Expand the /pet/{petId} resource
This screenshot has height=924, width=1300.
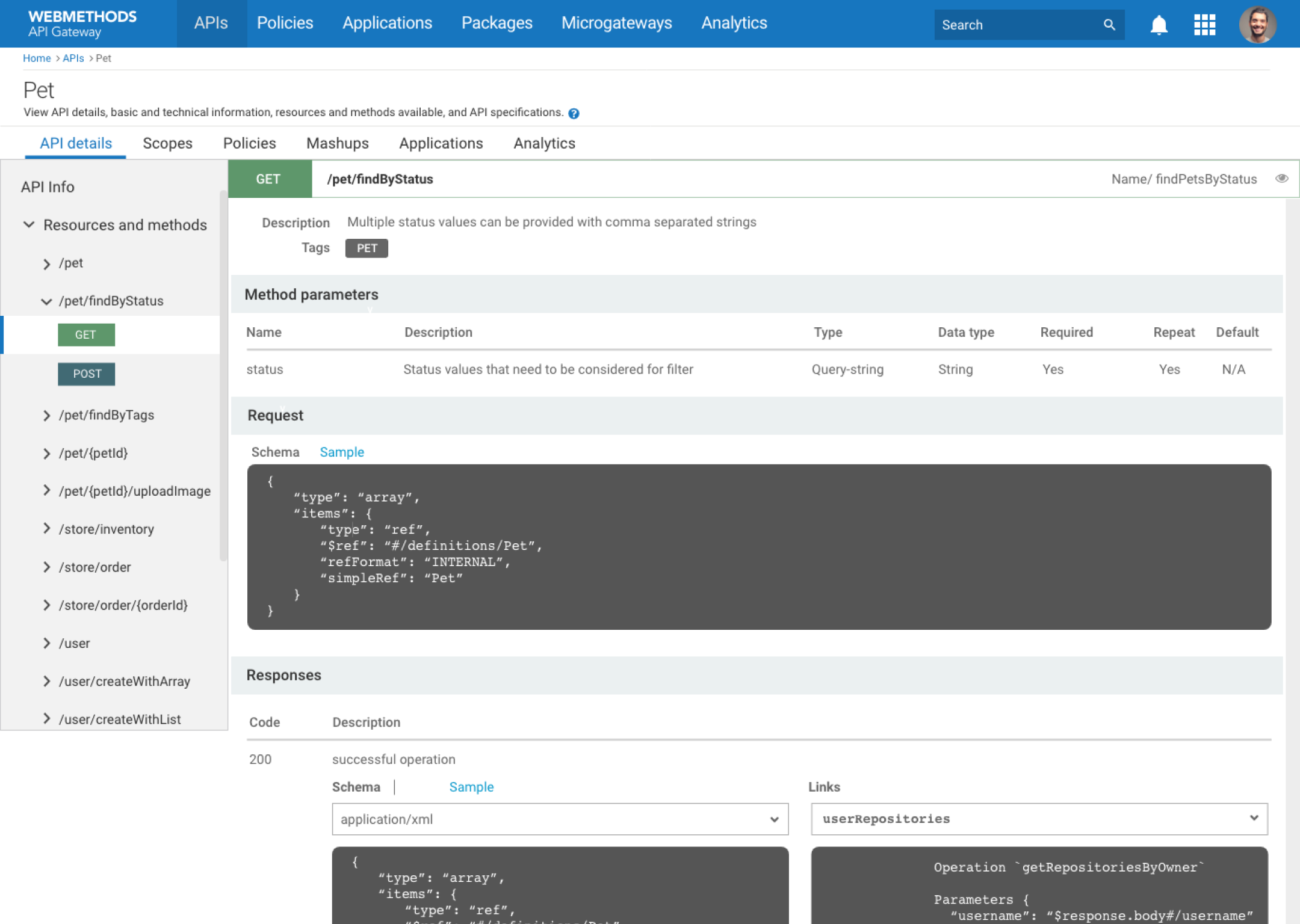46,454
